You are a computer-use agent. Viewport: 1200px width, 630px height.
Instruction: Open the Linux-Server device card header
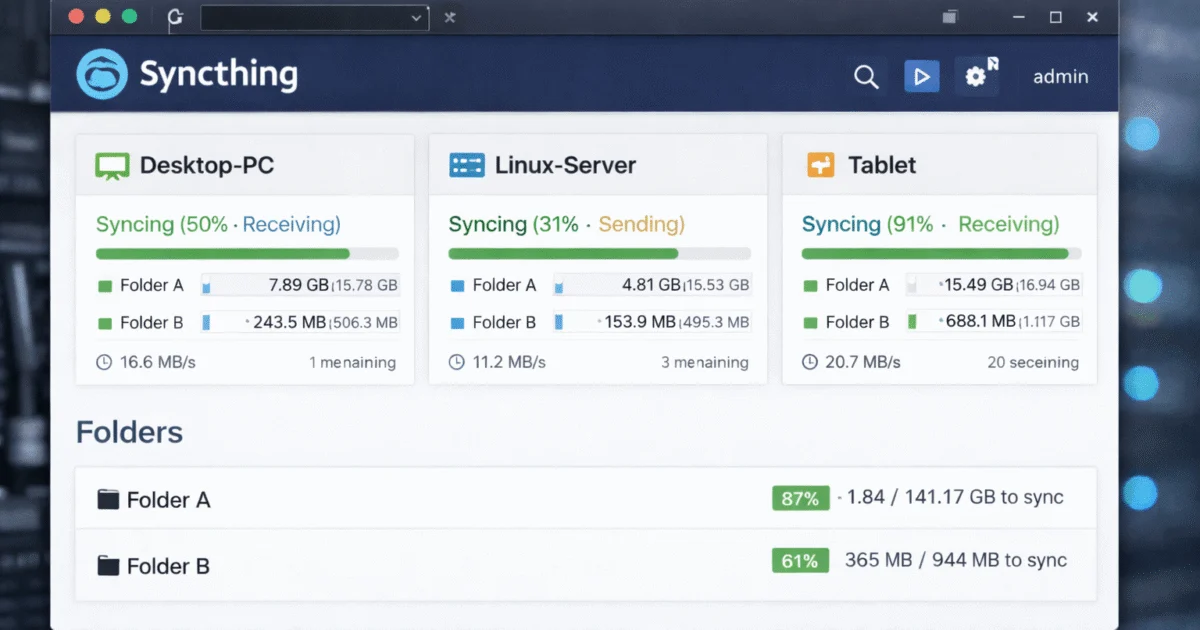pyautogui.click(x=598, y=165)
